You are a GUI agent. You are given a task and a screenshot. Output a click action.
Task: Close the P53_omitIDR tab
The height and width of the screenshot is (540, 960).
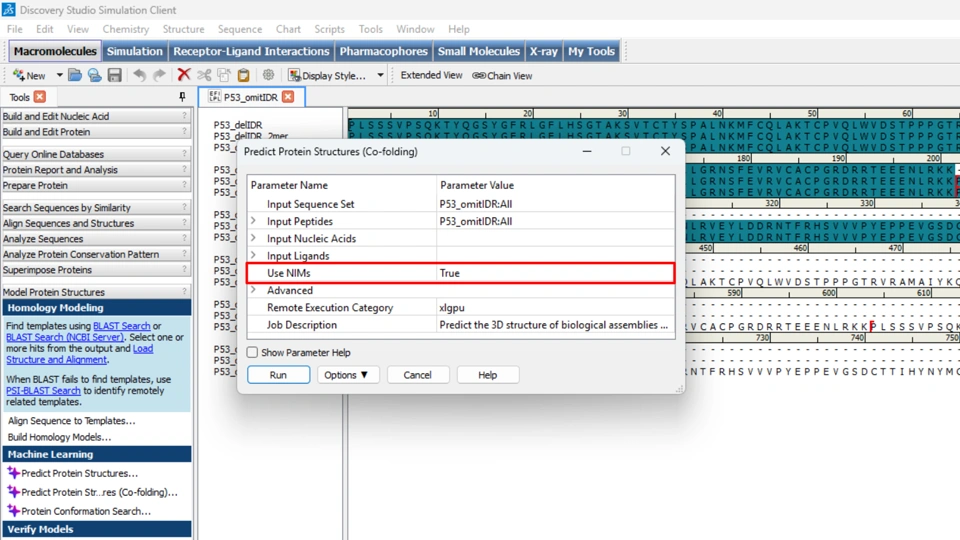288,97
